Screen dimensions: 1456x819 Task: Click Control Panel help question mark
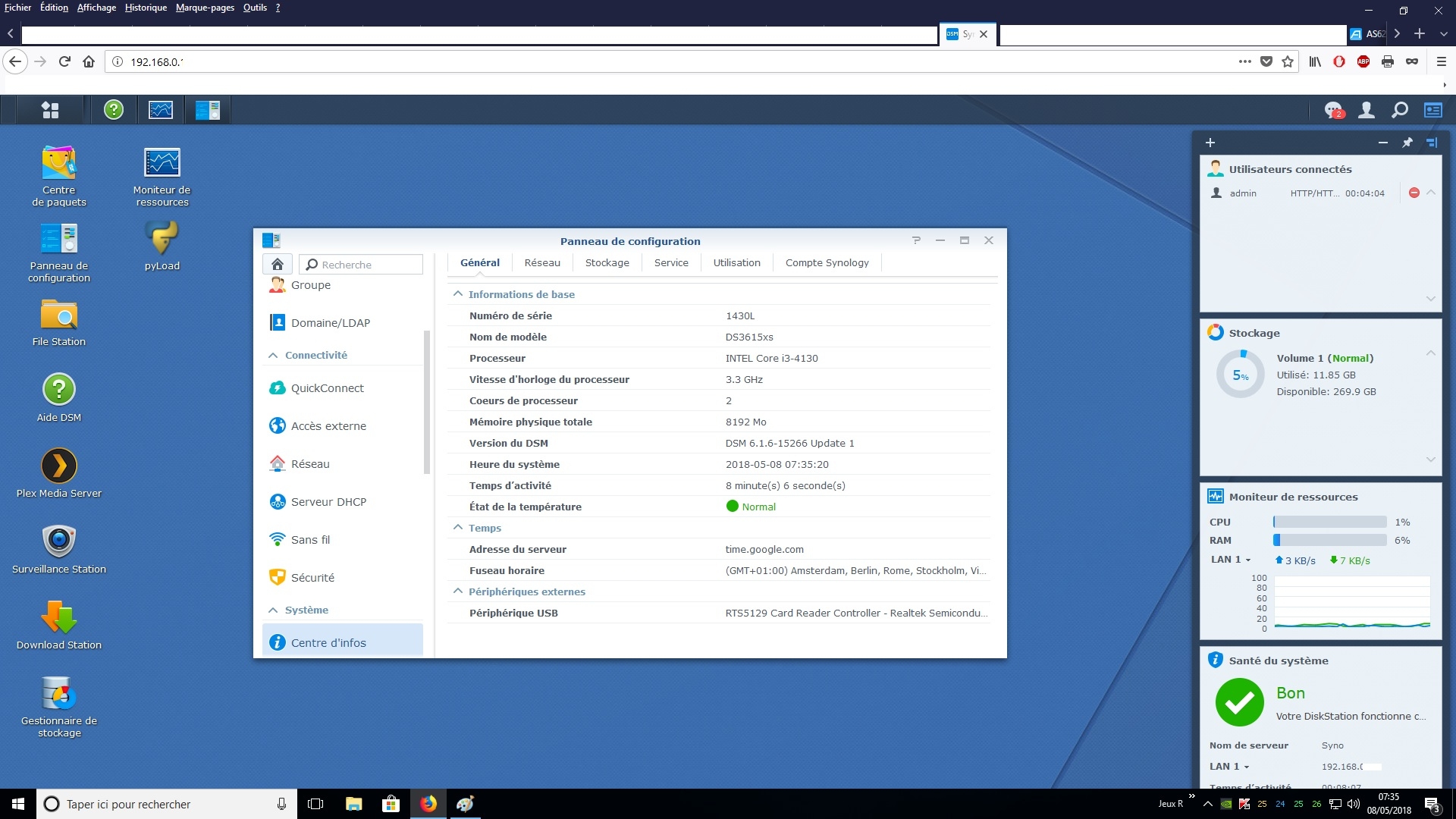916,240
